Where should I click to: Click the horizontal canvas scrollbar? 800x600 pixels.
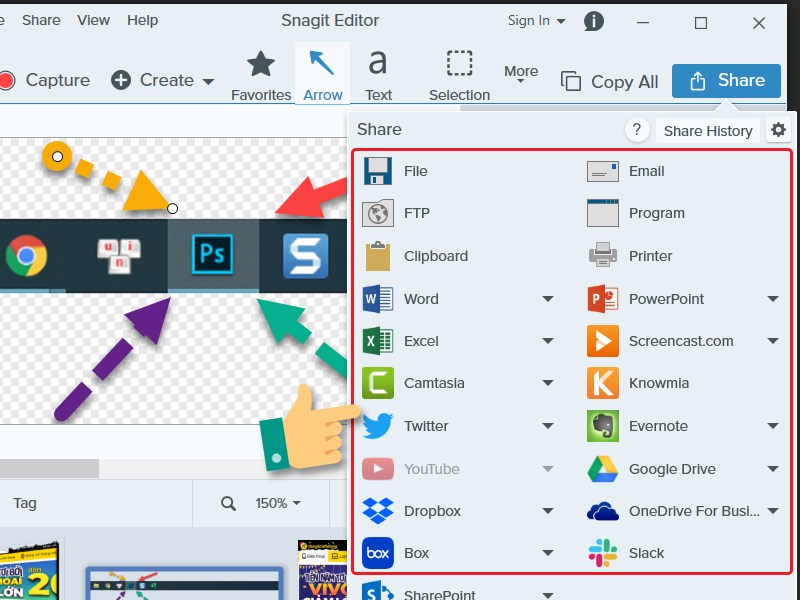49,468
